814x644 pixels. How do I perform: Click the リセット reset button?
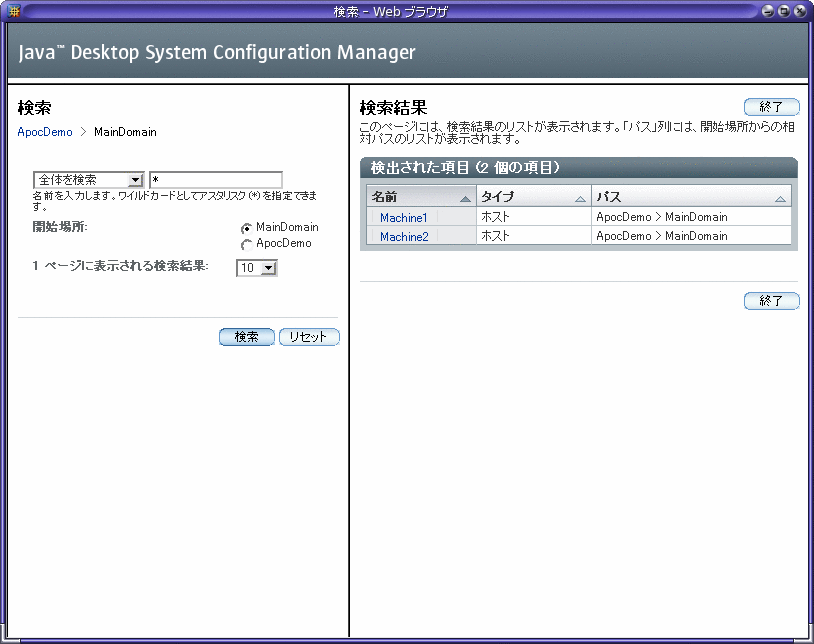(x=309, y=337)
